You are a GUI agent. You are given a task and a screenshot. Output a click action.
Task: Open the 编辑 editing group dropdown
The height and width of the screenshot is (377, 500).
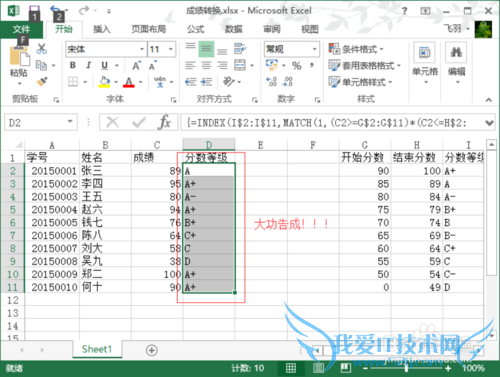click(x=456, y=63)
